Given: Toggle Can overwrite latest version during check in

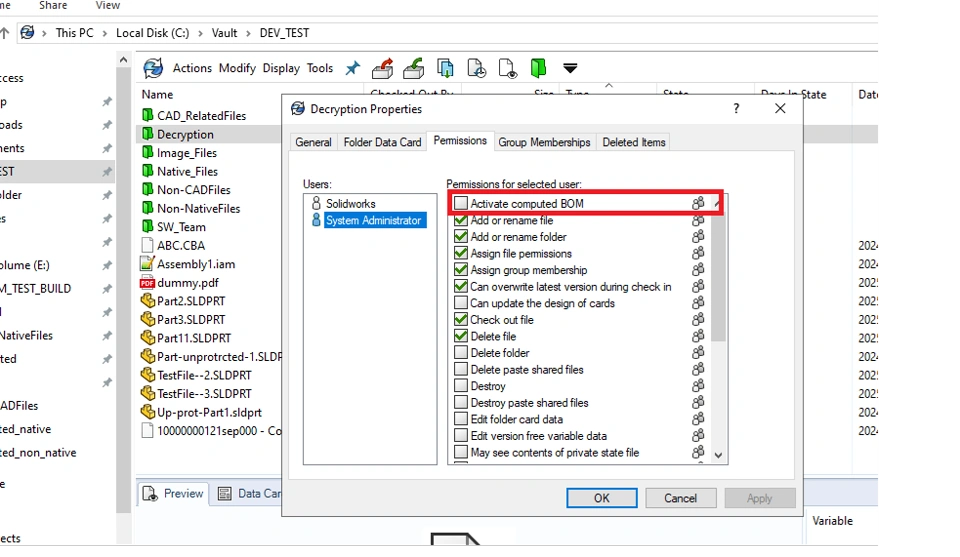Looking at the screenshot, I should click(x=461, y=286).
